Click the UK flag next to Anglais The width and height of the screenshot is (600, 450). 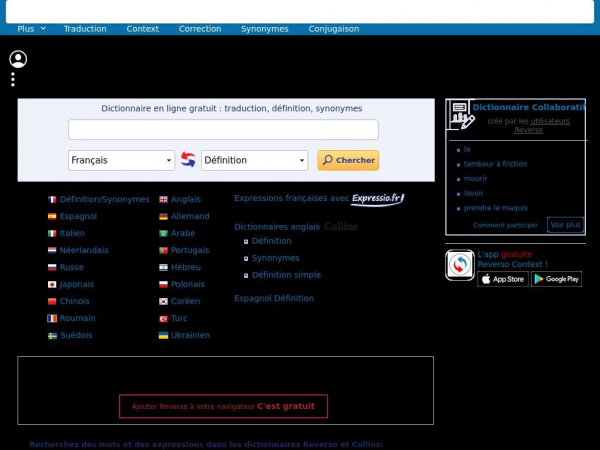pyautogui.click(x=163, y=199)
